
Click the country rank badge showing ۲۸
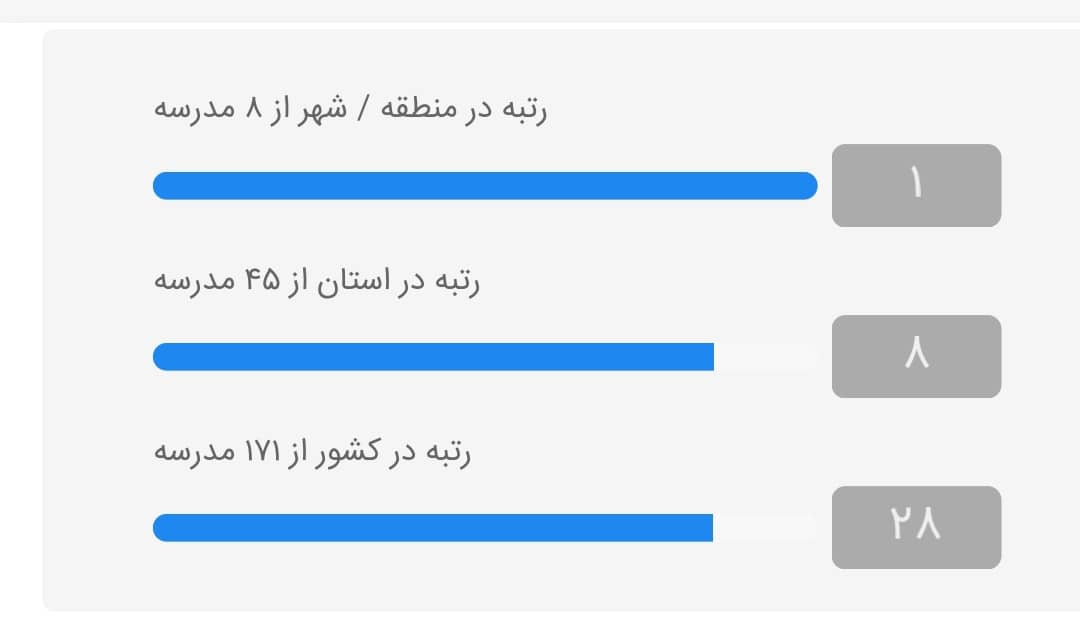pos(916,527)
